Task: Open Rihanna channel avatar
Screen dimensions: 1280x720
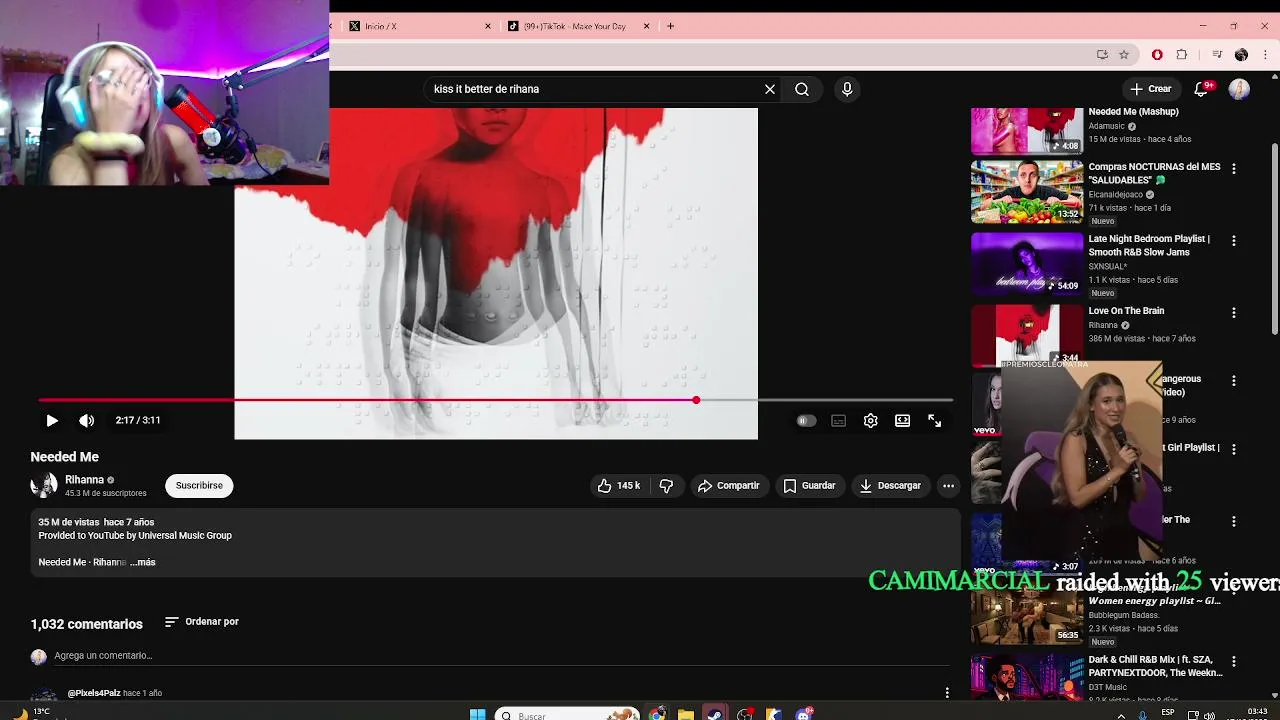Action: [44, 486]
